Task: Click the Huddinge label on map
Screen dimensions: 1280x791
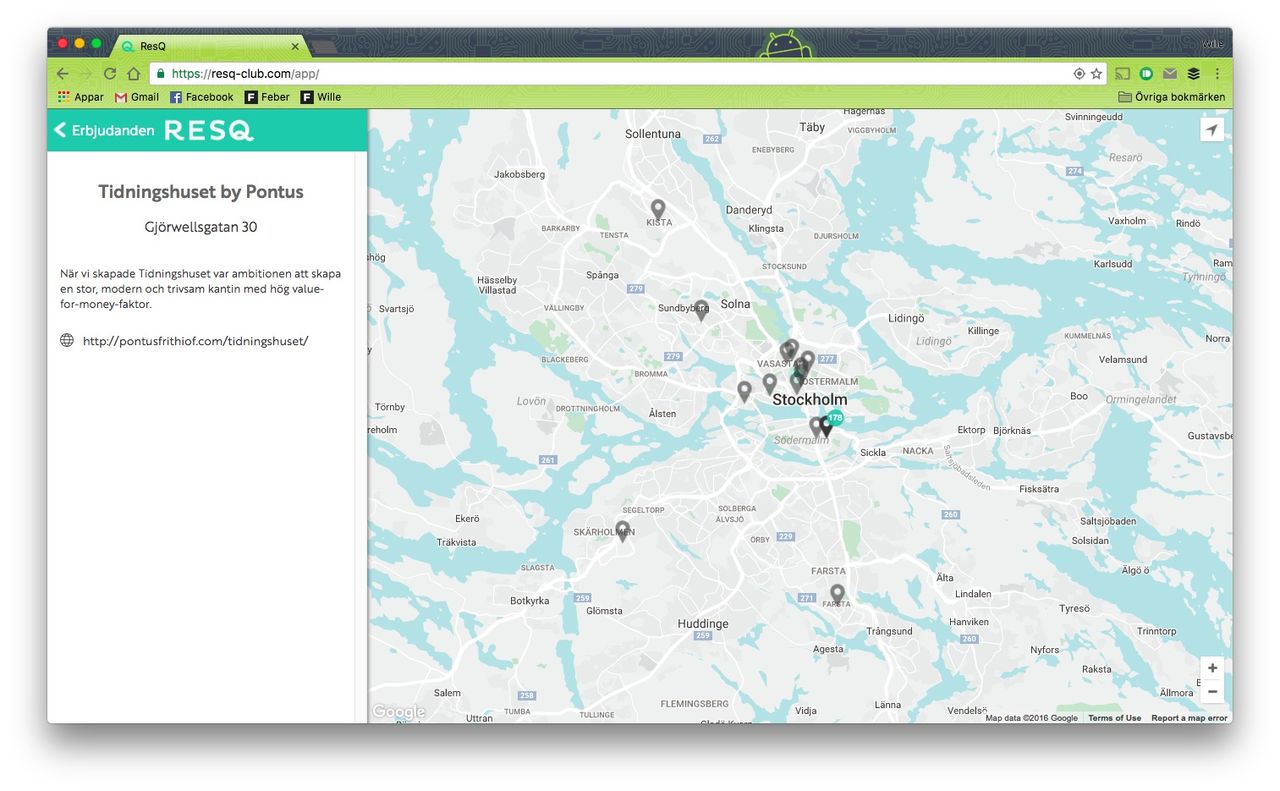Action: 703,624
